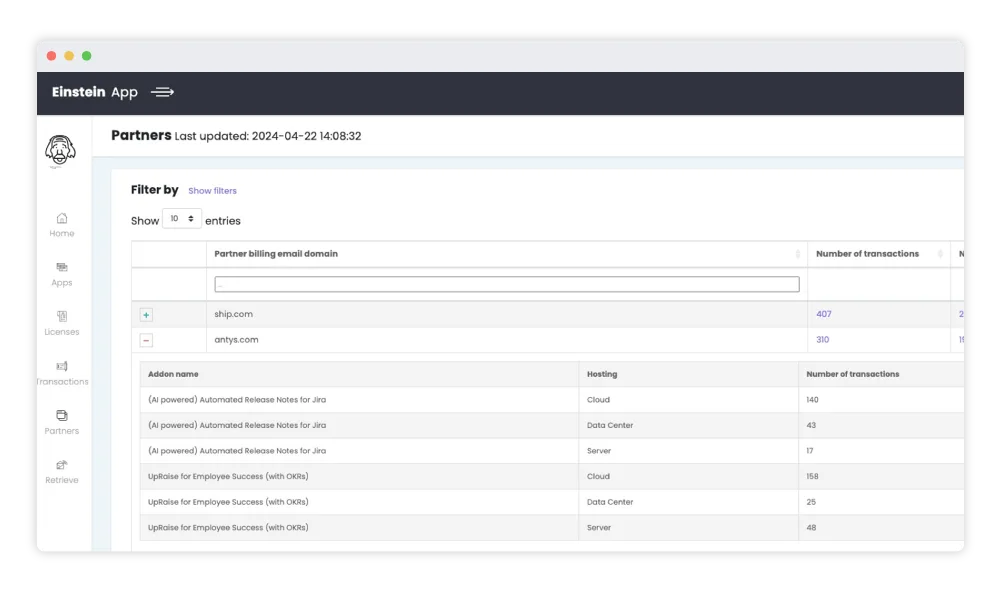
Task: Open the 407 transactions link for ship.com
Action: coord(822,314)
